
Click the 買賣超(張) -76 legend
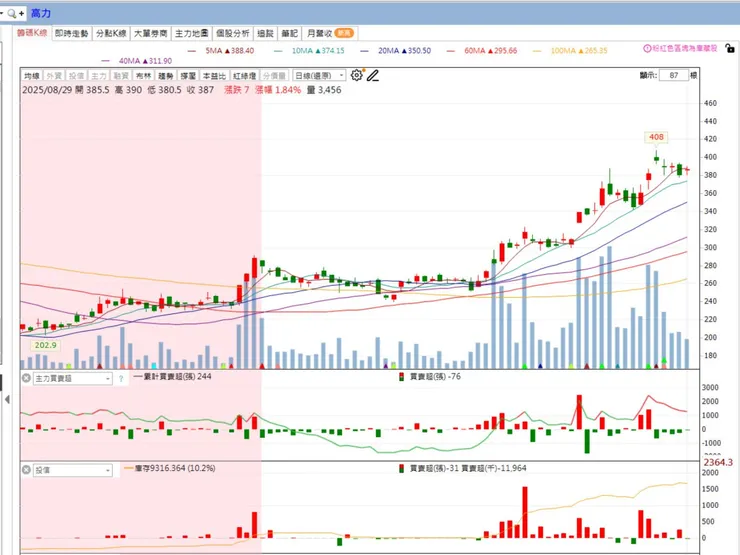pyautogui.click(x=429, y=377)
